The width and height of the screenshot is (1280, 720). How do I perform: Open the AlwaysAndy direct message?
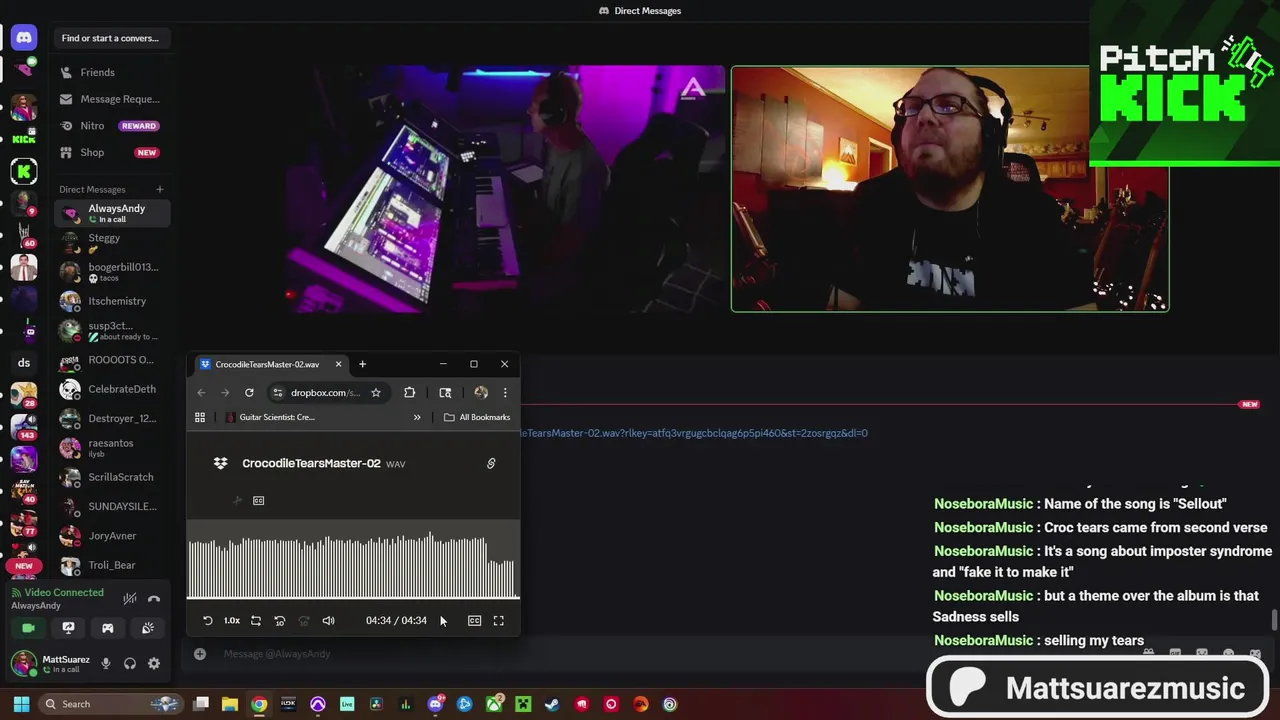coord(111,213)
